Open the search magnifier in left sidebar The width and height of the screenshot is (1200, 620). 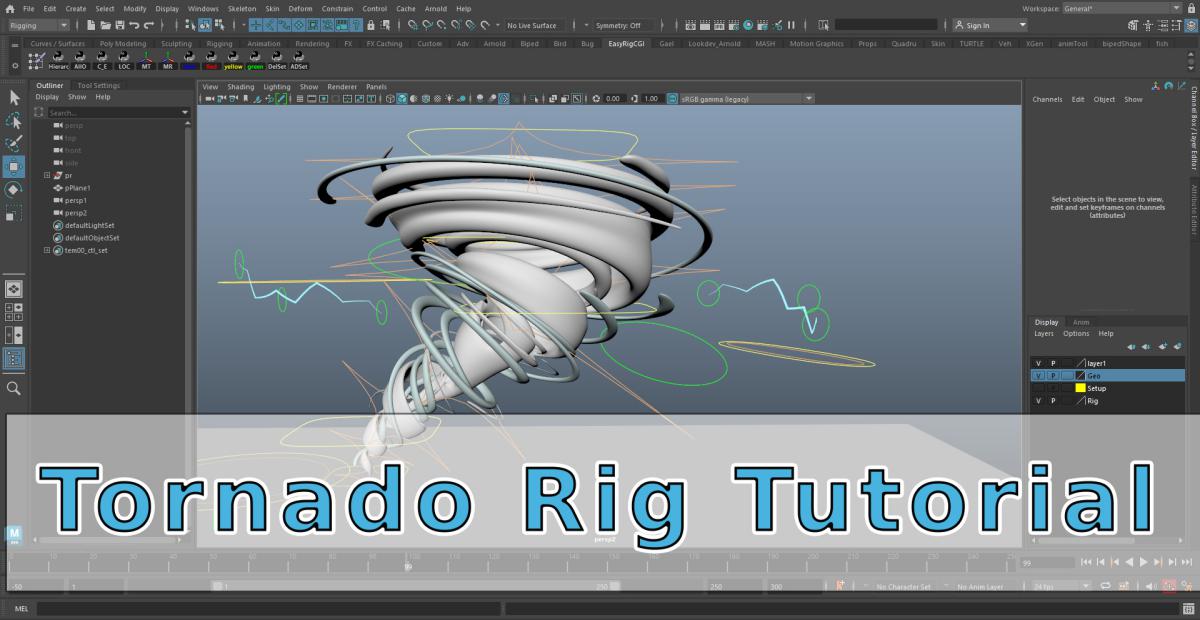coord(14,388)
